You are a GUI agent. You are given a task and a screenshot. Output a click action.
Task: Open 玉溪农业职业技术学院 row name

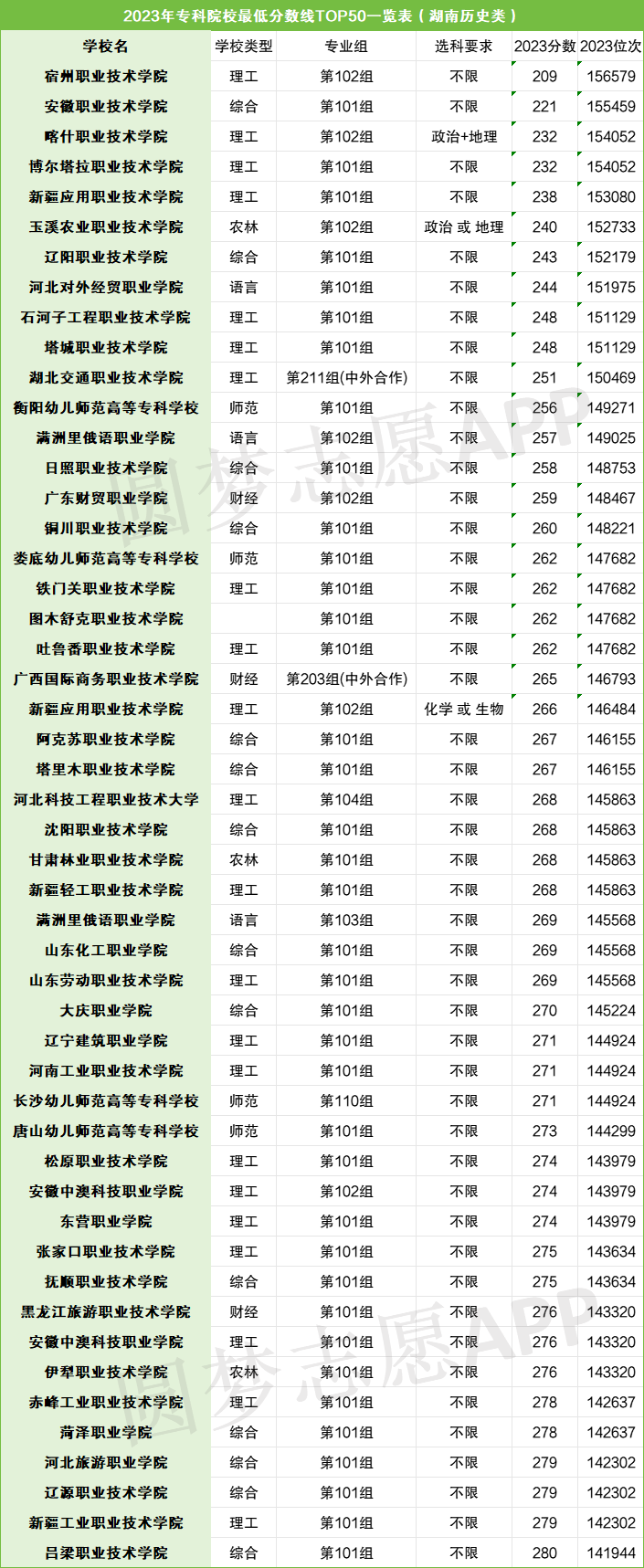[x=106, y=227]
